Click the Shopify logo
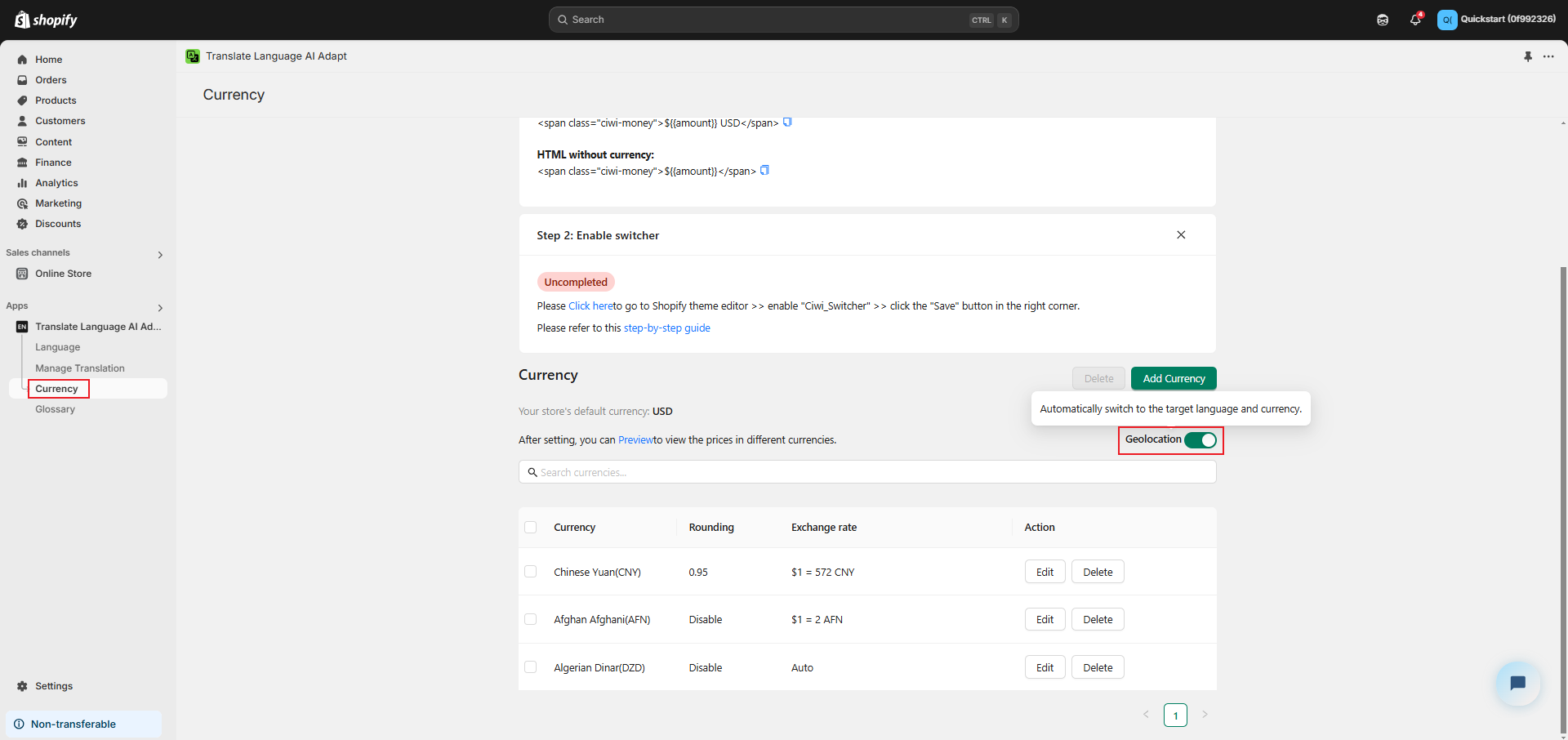 click(47, 20)
